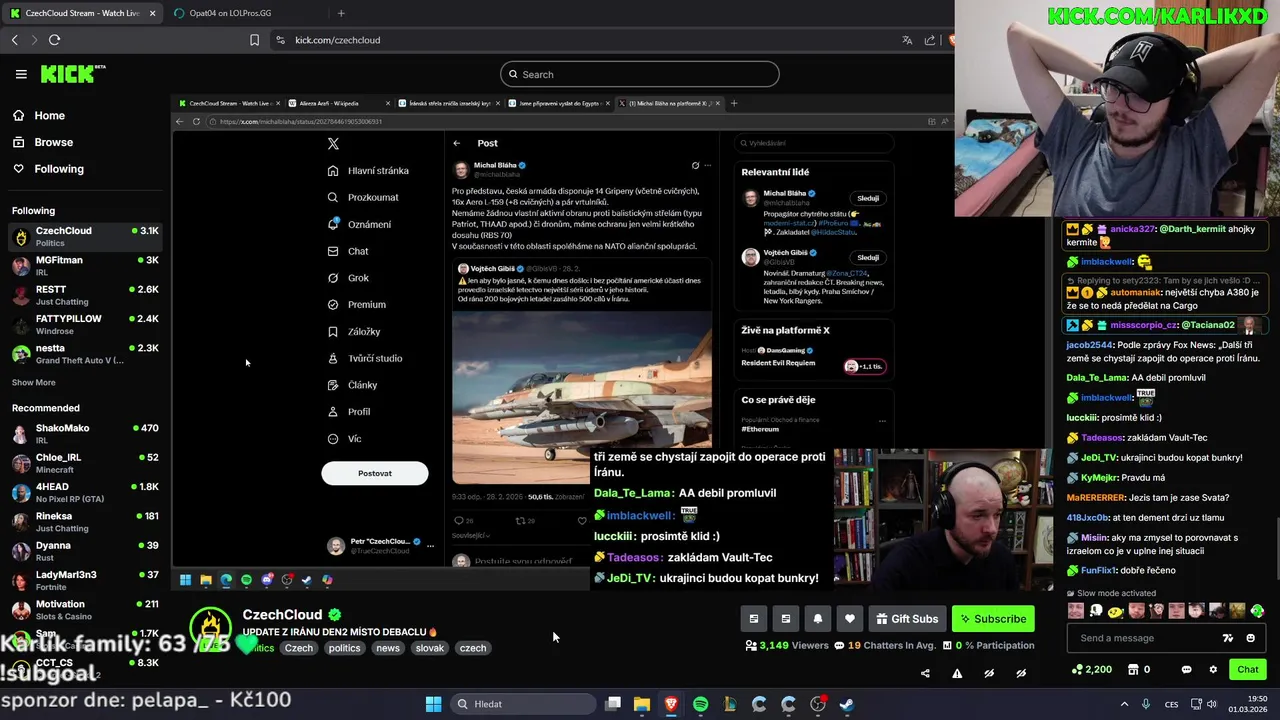Click the slovak tag
1280x720 pixels.
click(430, 648)
